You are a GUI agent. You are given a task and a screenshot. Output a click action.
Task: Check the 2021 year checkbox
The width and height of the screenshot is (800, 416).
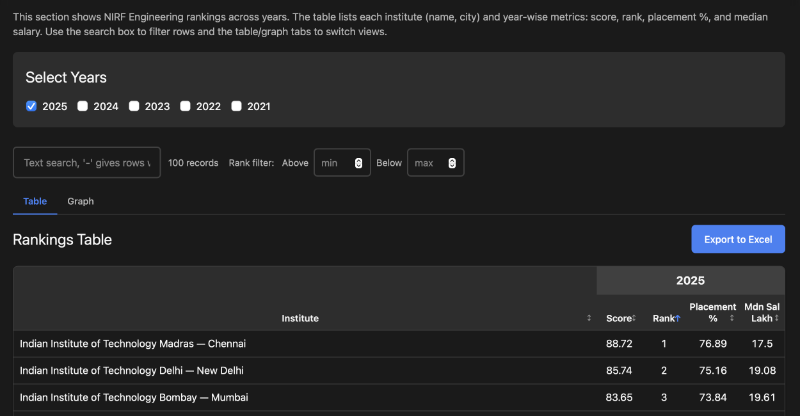pos(237,106)
